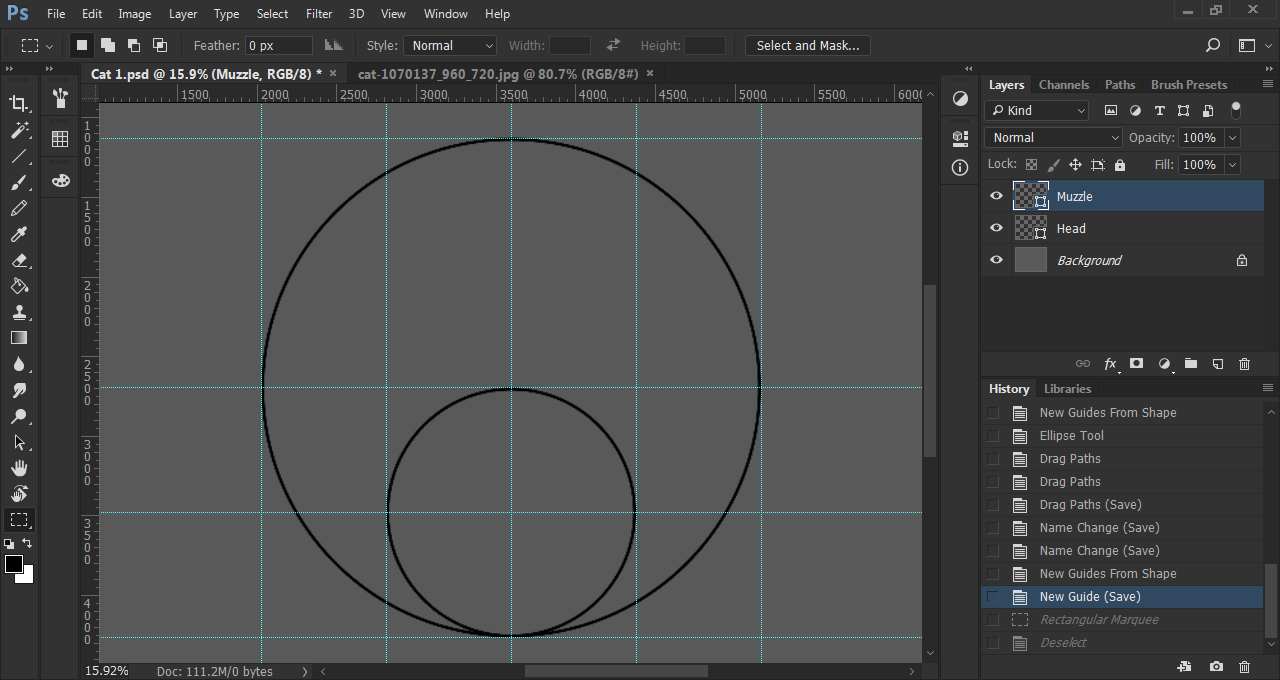The height and width of the screenshot is (680, 1280).
Task: Switch to the Paths tab
Action: click(1120, 85)
